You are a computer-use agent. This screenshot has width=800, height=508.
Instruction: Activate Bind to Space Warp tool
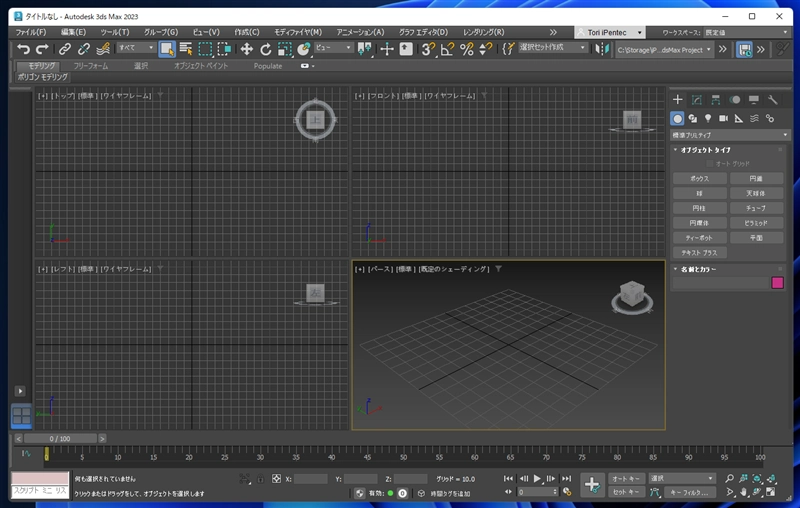(x=103, y=49)
